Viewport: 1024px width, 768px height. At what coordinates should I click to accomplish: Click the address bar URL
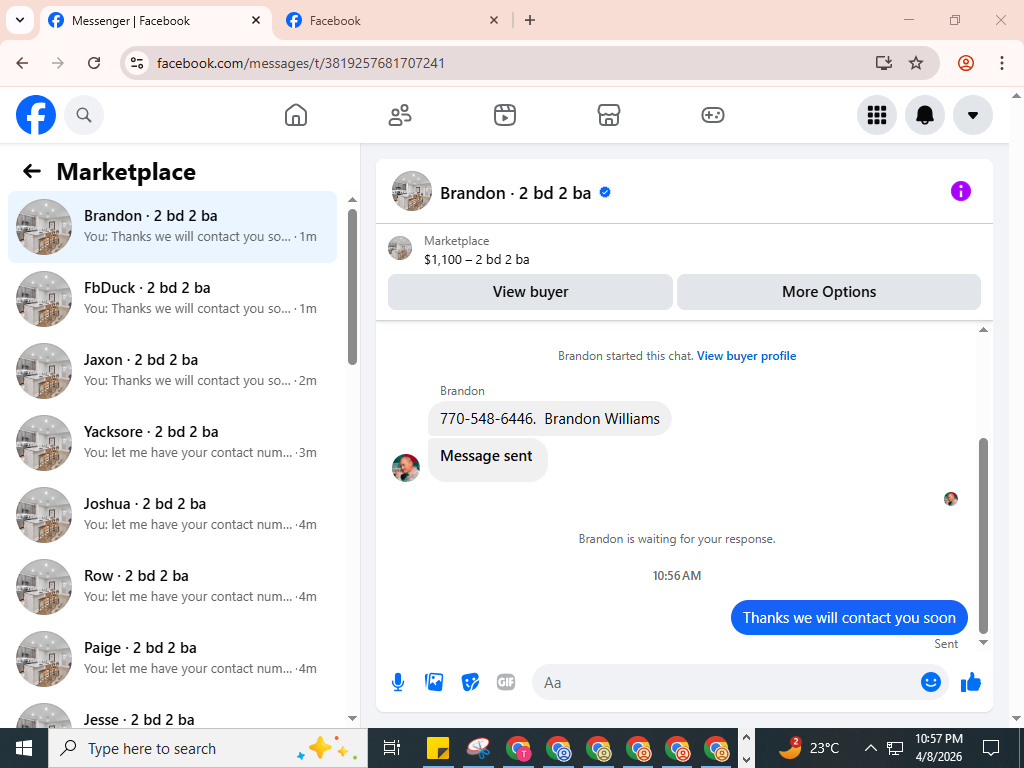pyautogui.click(x=300, y=63)
